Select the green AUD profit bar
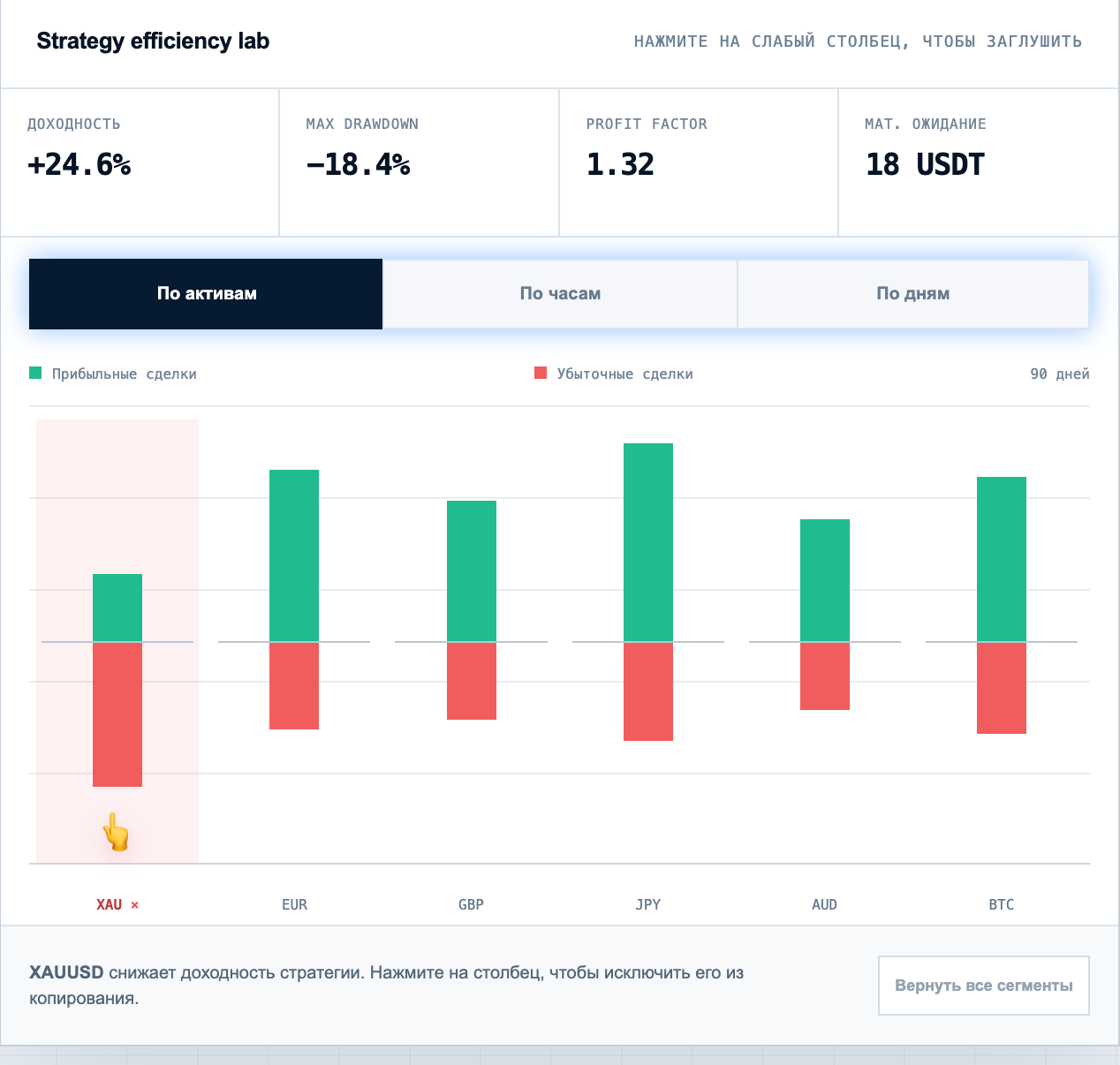Image resolution: width=1120 pixels, height=1065 pixels. (825, 580)
